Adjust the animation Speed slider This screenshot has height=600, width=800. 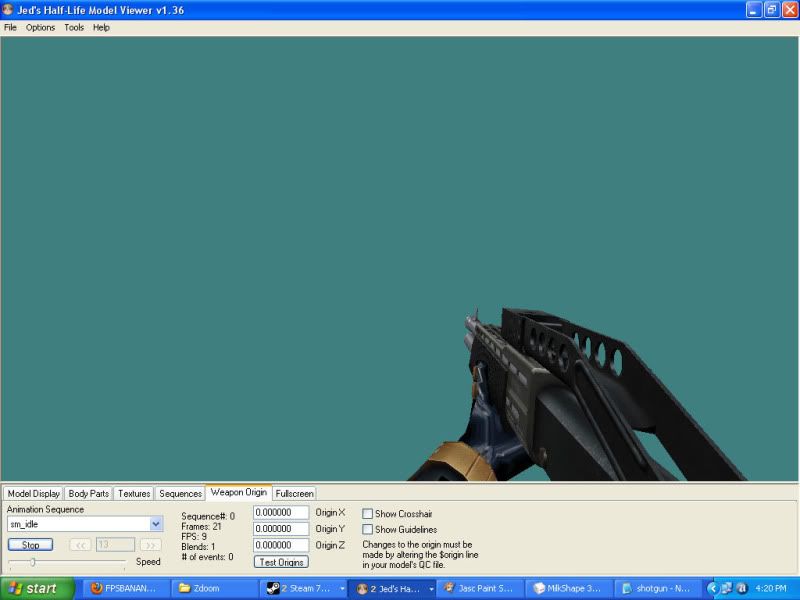tap(33, 562)
